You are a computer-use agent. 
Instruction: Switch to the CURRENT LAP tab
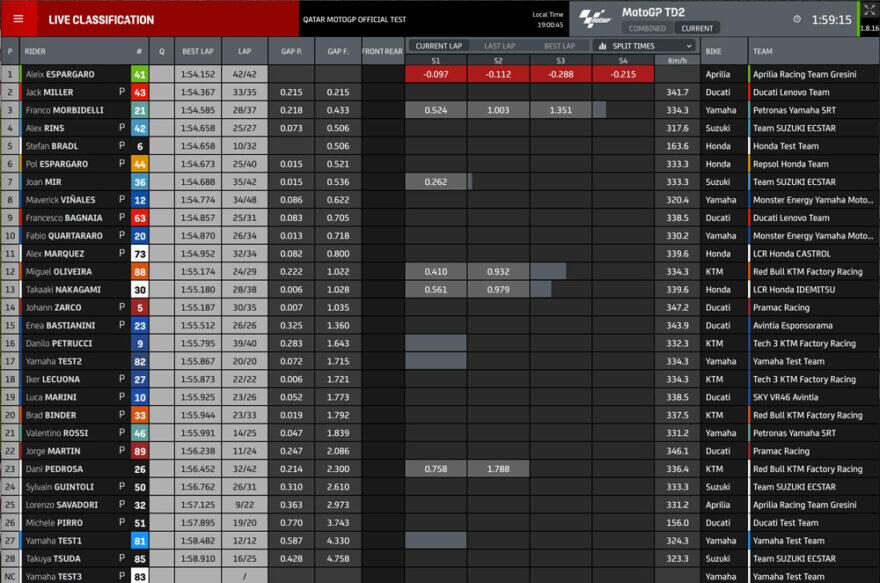(x=440, y=44)
